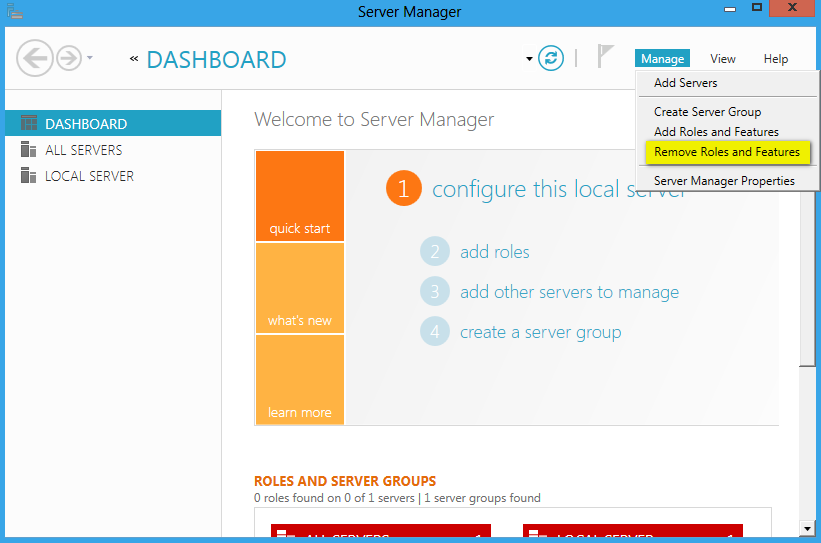Open the Notifications flag icon
Viewport: 821px width, 543px height.
(x=605, y=57)
